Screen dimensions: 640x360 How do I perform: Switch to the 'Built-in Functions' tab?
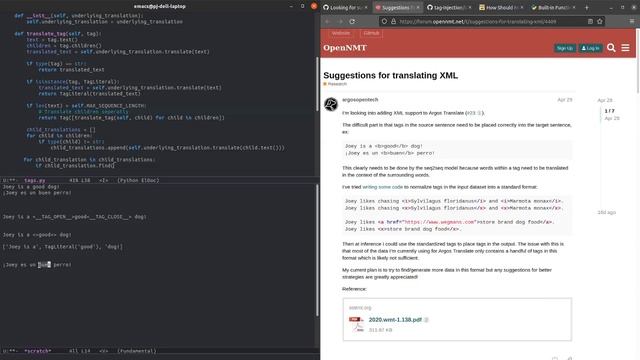[553, 7]
